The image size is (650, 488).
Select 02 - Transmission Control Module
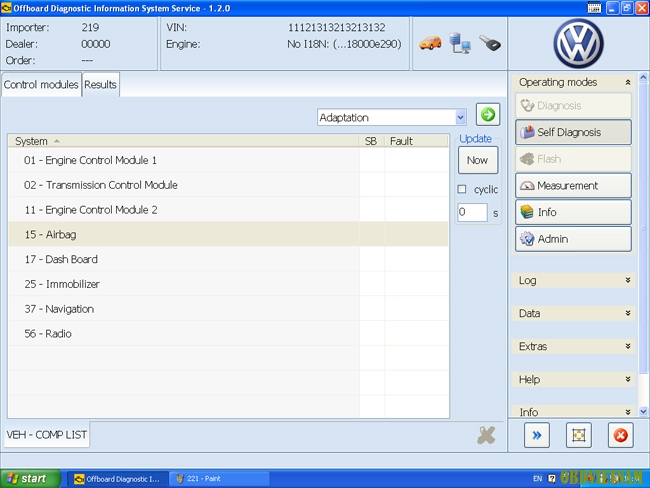pos(228,185)
